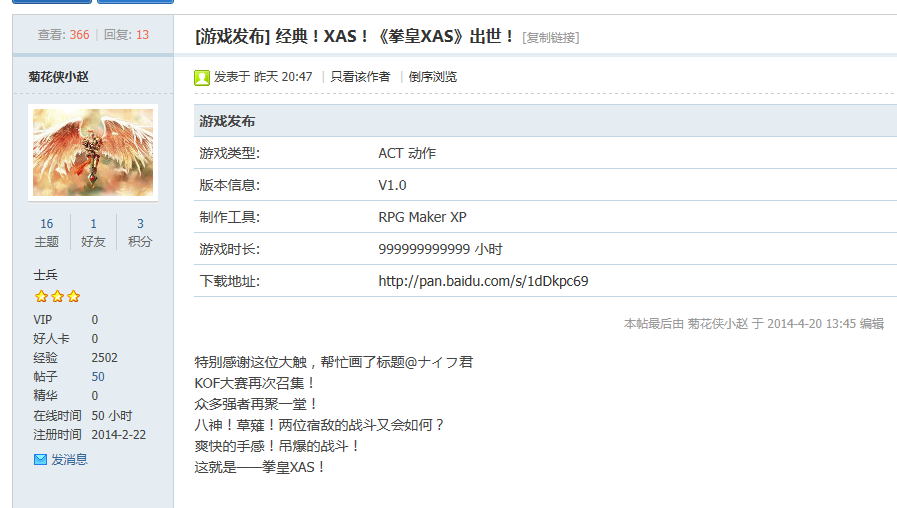
Task: Click the 注册时间 2014-2-22 value
Action: tap(118, 434)
